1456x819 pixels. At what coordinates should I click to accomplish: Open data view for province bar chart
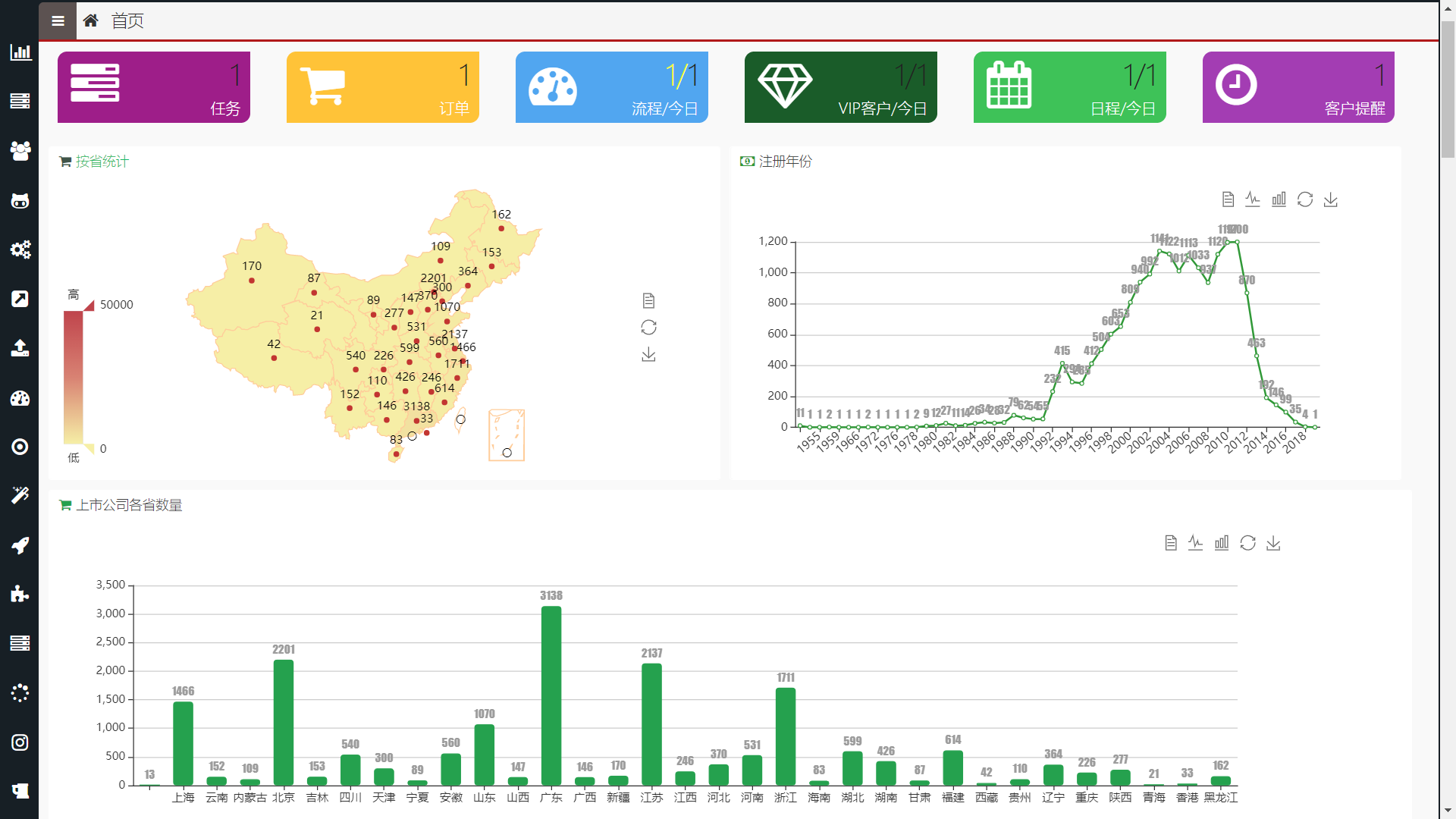pyautogui.click(x=1170, y=543)
